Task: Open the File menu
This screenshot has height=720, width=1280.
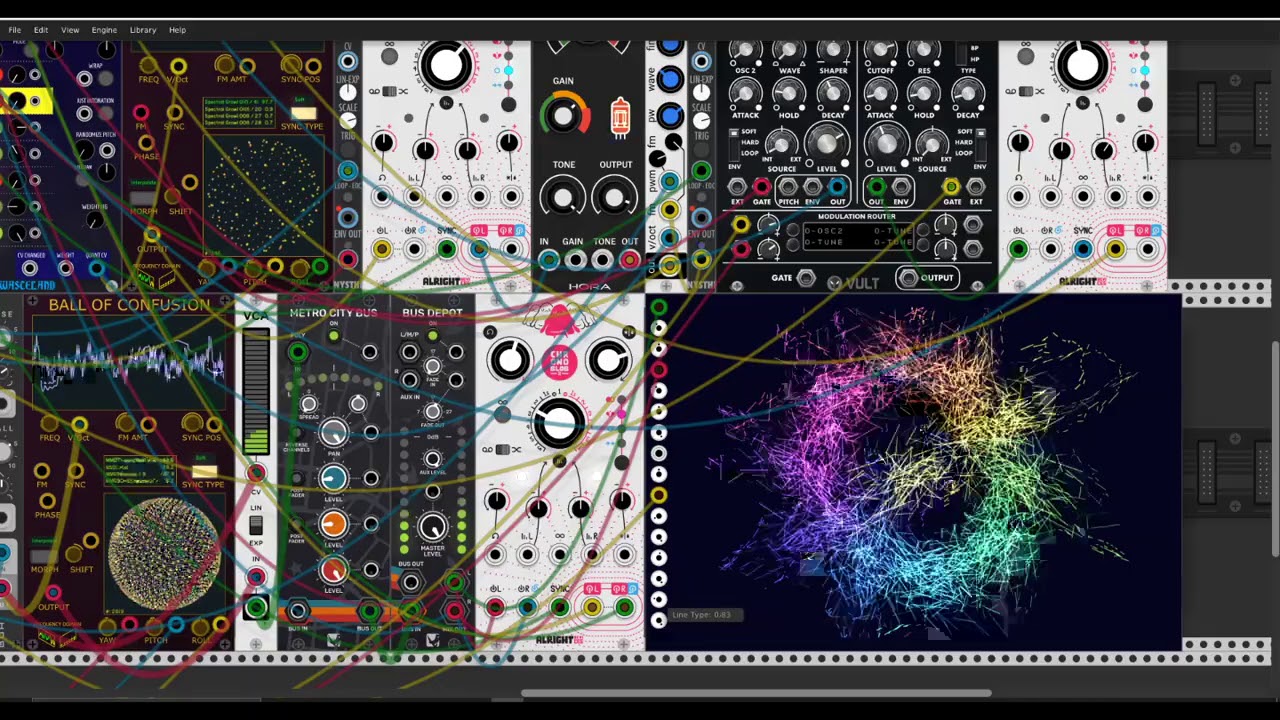Action: [x=15, y=30]
